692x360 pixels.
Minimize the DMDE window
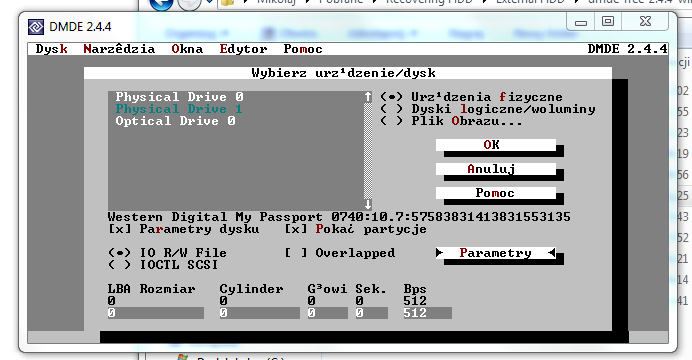(581, 22)
